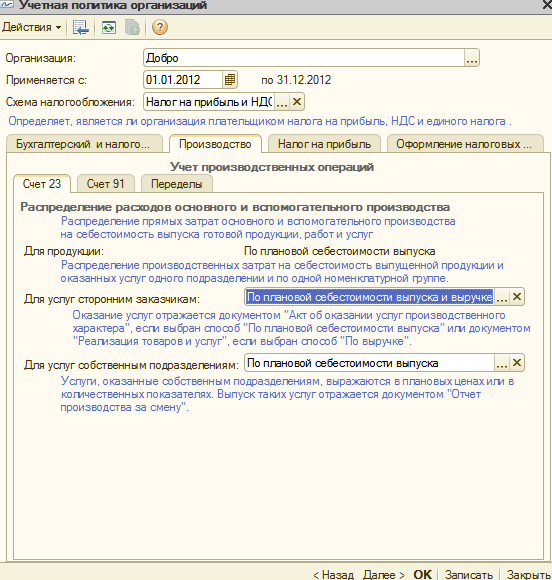This screenshot has width=552, height=580.
Task: Switch to the Налог на прибыль tab
Action: (324, 144)
